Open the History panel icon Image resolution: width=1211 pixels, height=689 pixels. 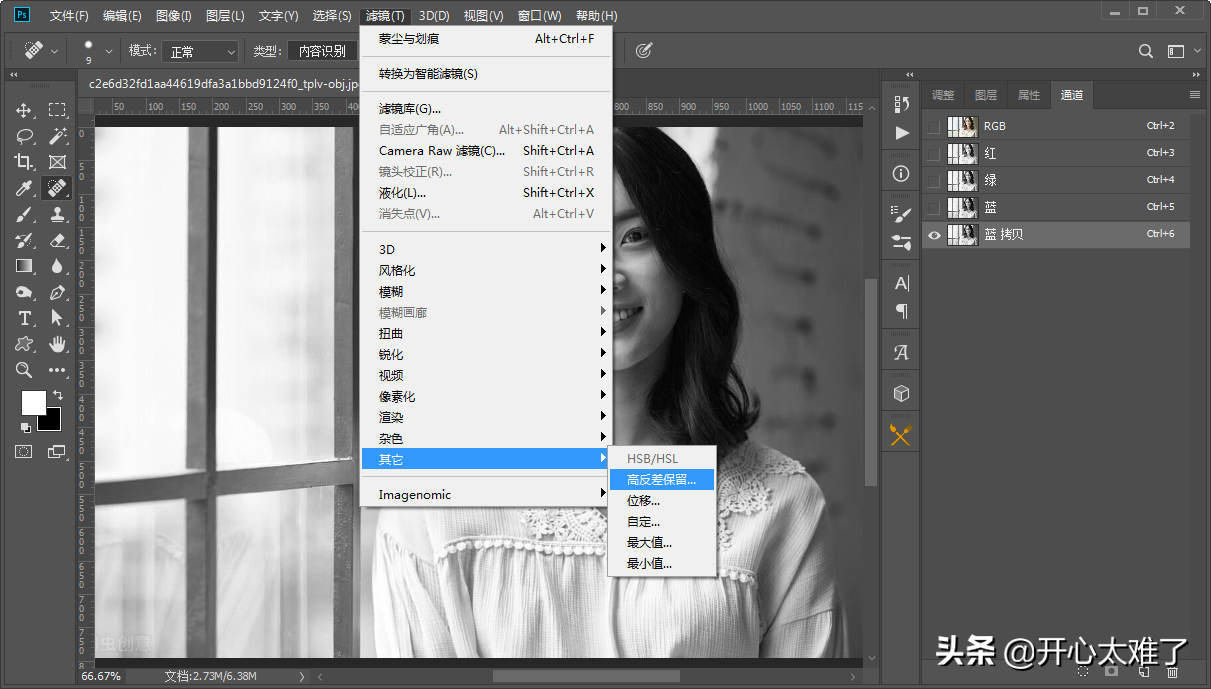click(902, 104)
